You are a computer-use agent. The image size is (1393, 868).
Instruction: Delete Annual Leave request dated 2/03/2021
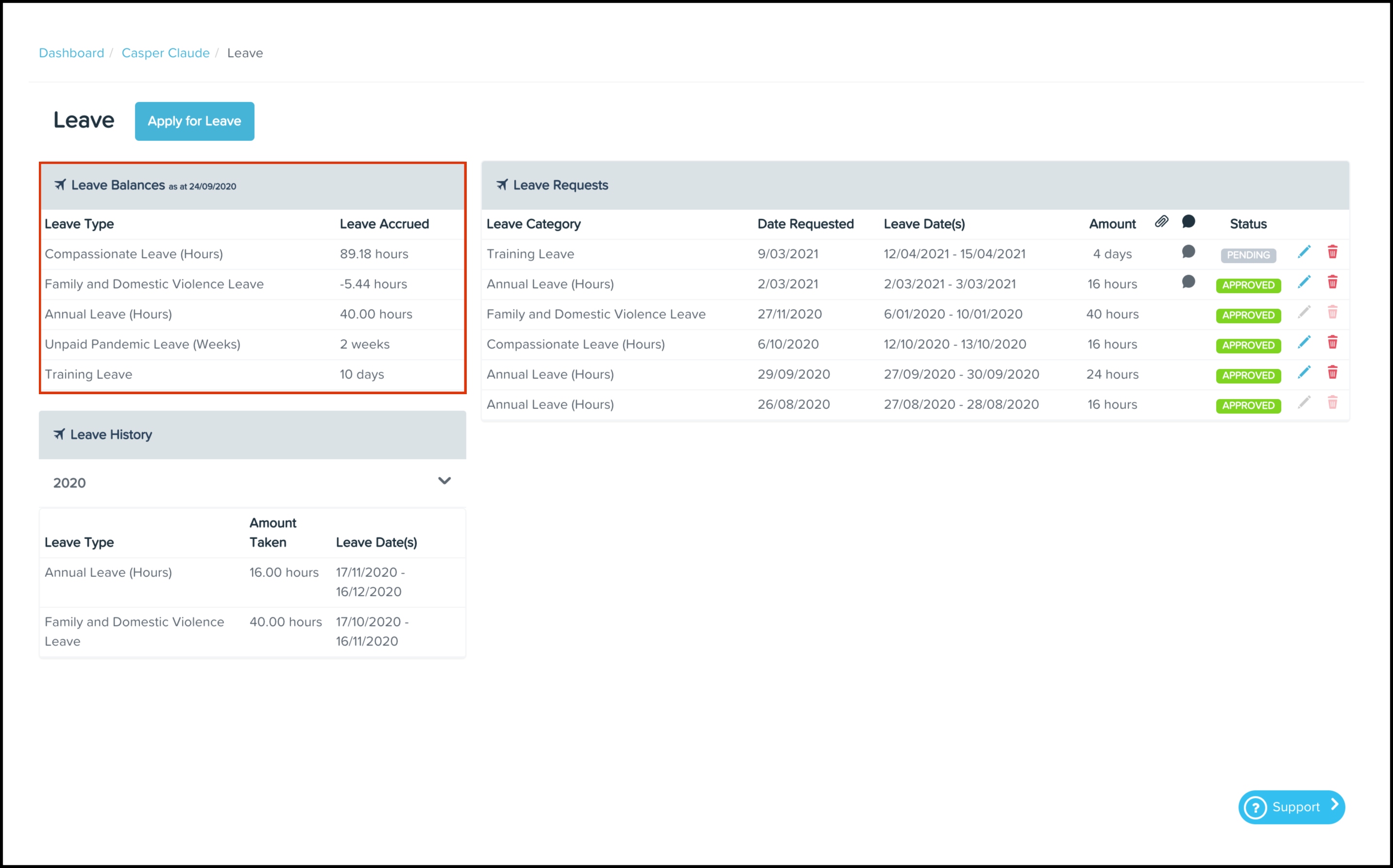pyautogui.click(x=1332, y=282)
